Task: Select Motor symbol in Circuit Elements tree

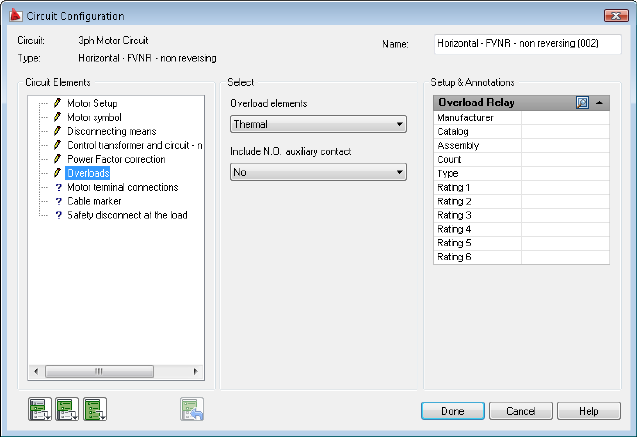Action: tap(94, 117)
